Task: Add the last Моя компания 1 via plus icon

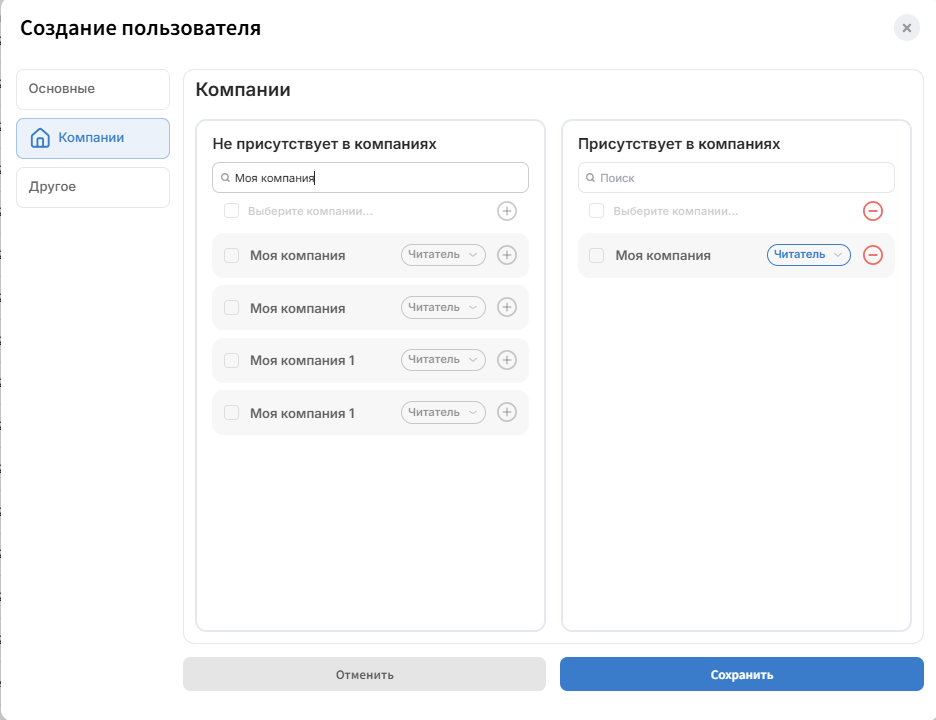Action: tap(507, 412)
